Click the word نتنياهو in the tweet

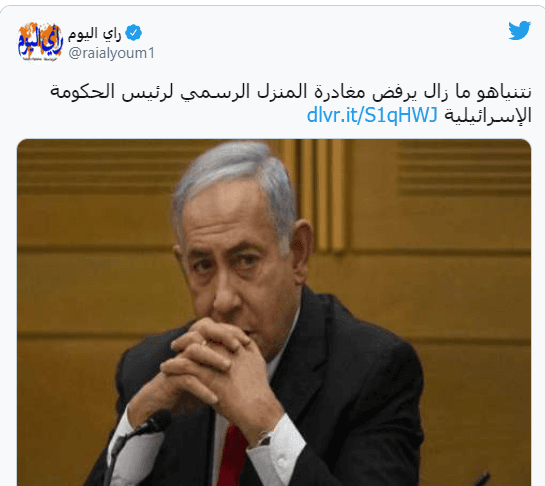pyautogui.click(x=504, y=92)
